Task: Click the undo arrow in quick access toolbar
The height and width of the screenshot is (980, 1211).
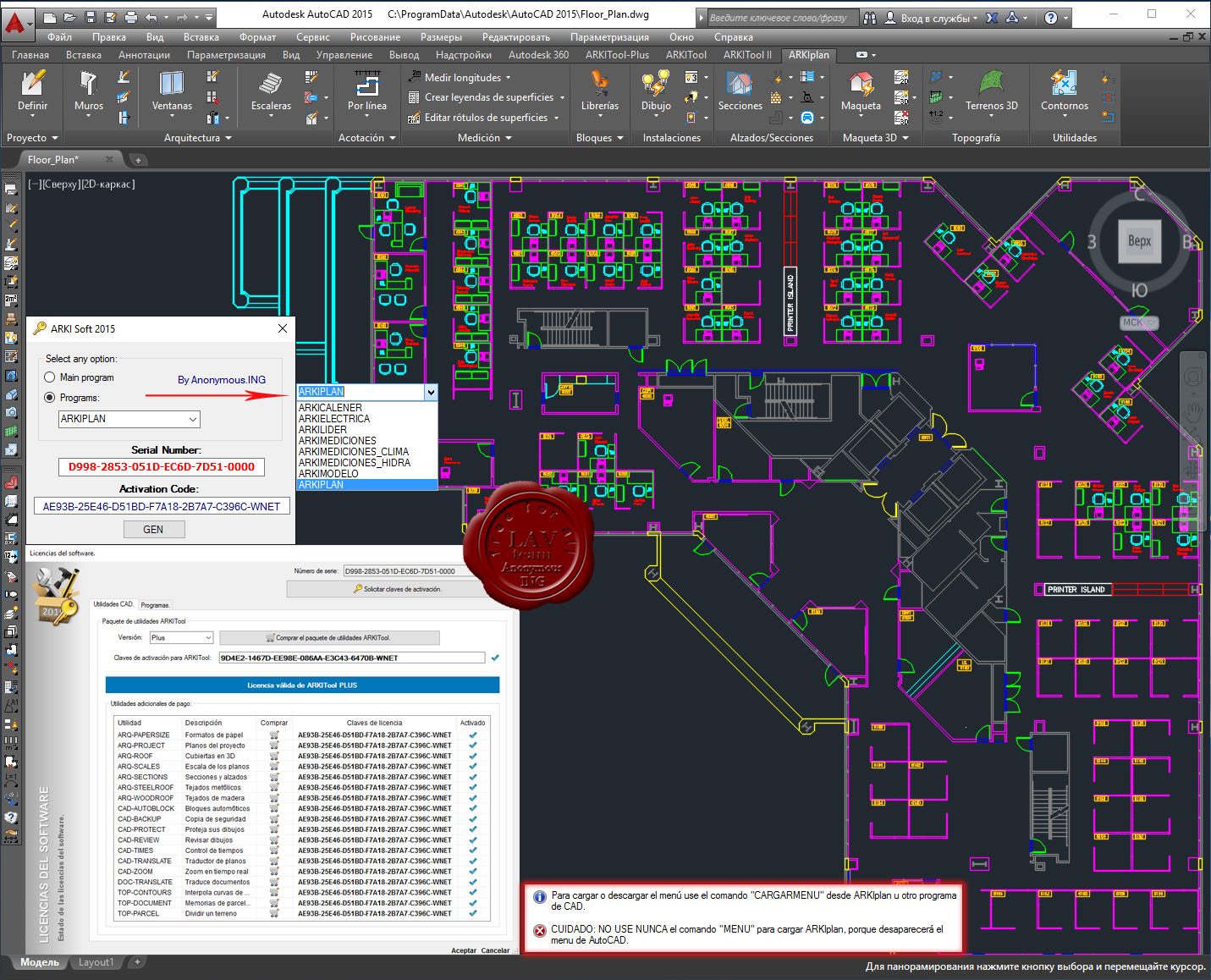Action: 151,17
